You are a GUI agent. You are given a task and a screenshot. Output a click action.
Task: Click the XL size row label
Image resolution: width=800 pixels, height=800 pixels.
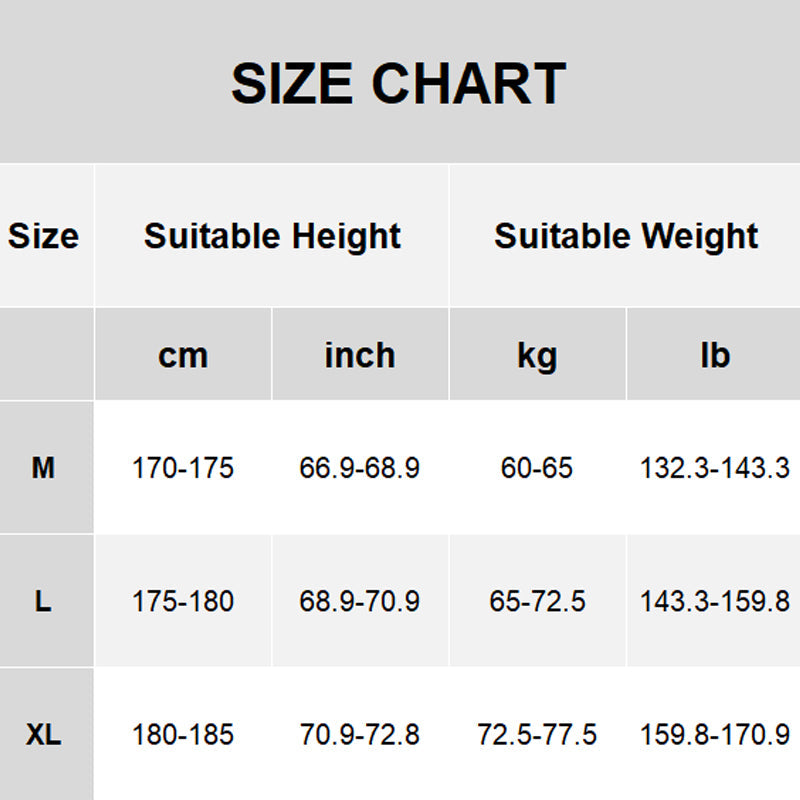[43, 735]
